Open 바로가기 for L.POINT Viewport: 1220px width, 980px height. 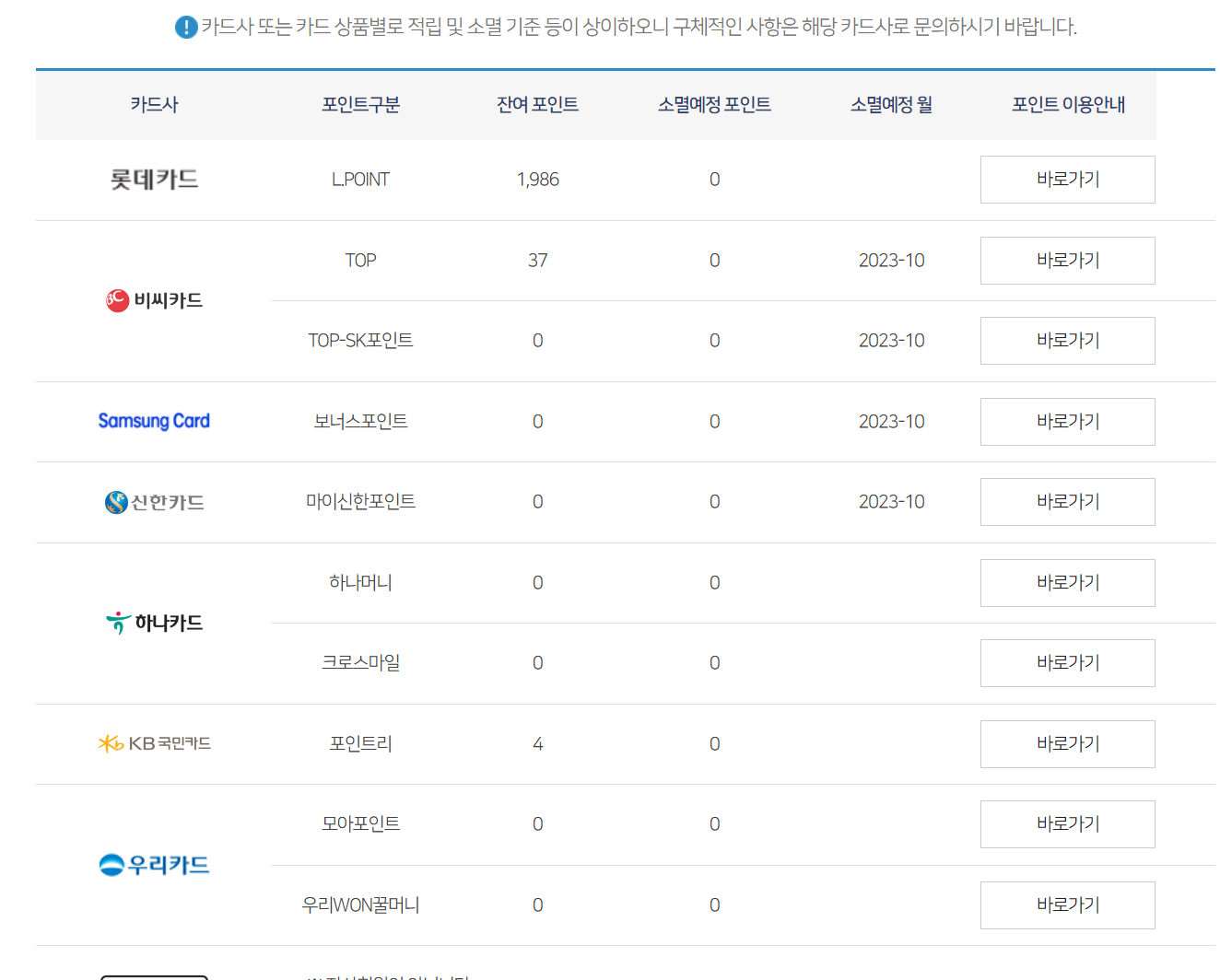pyautogui.click(x=1067, y=180)
